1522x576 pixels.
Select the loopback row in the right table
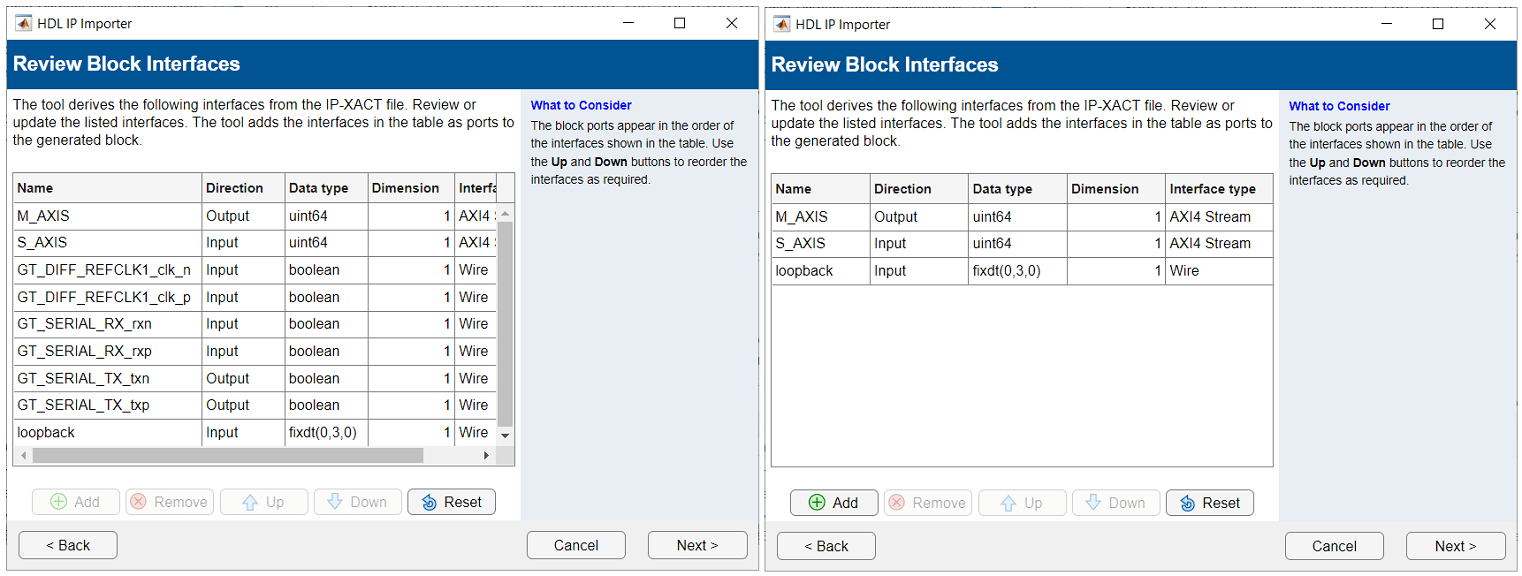point(805,271)
